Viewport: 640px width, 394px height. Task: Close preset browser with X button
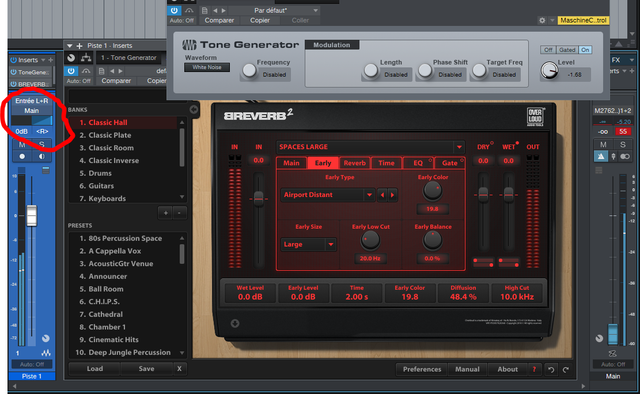tap(179, 369)
